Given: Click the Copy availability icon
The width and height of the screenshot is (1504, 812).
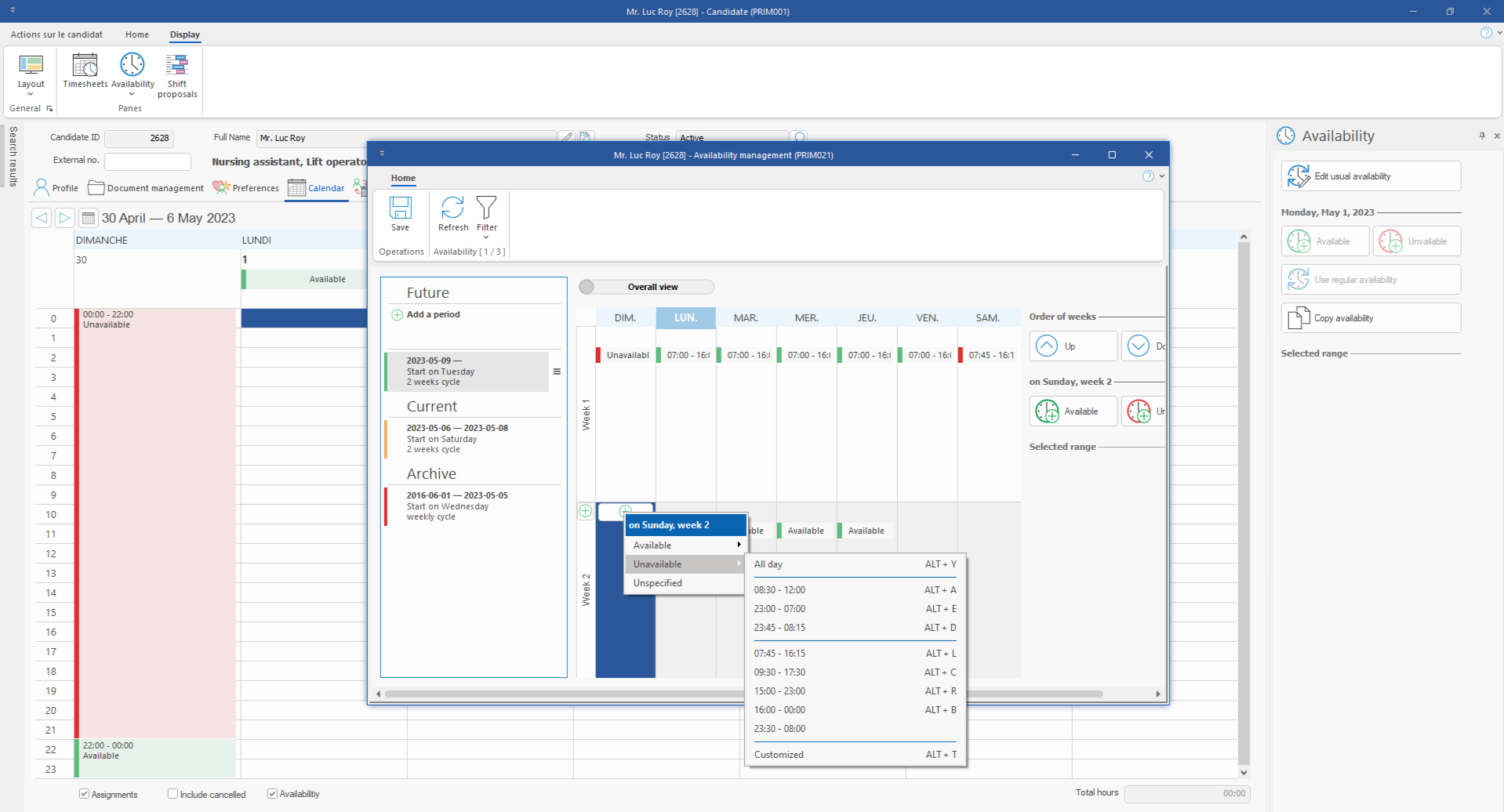Looking at the screenshot, I should coord(1300,317).
